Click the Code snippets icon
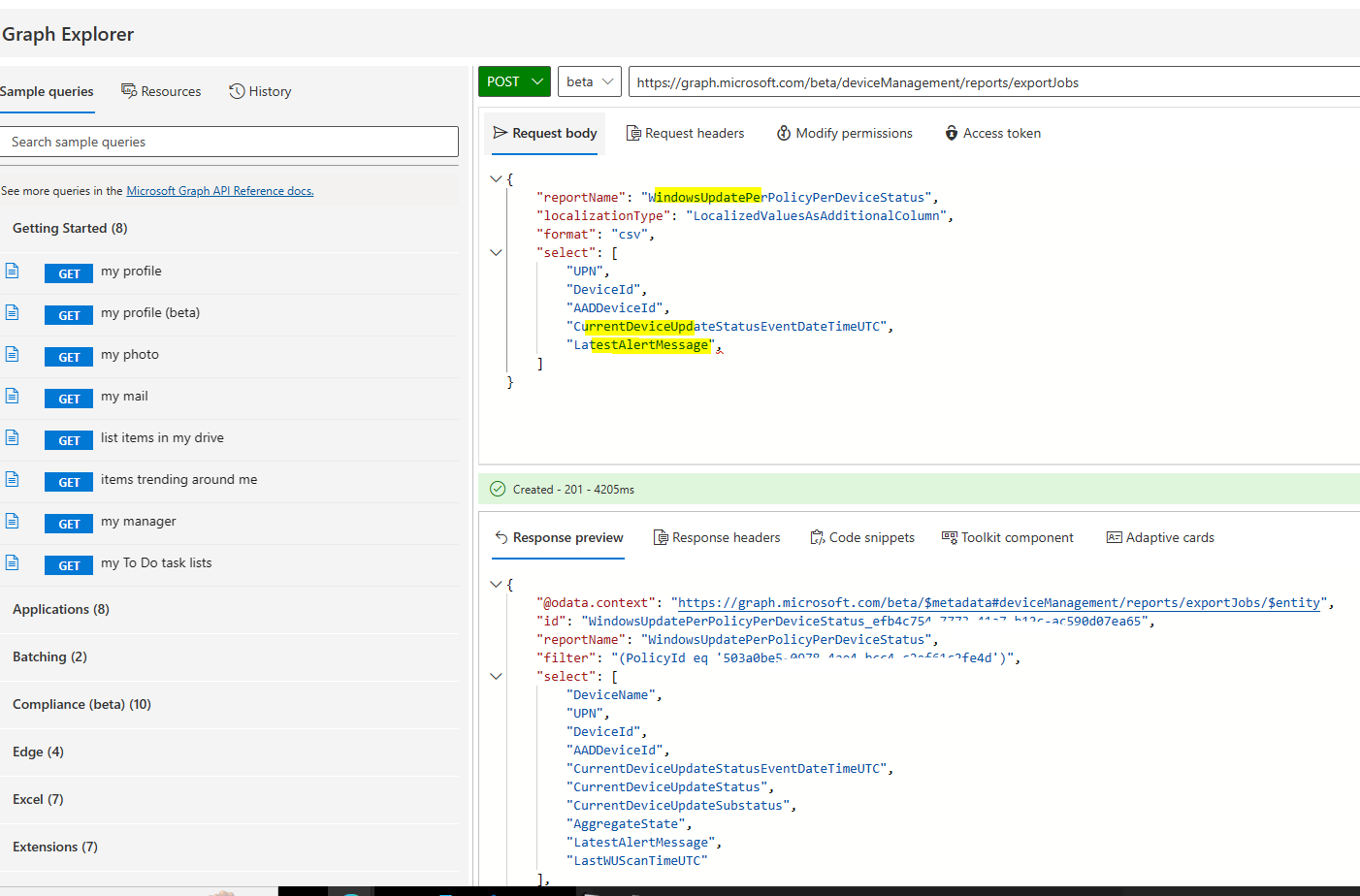Screen dimensions: 1360x896 [x=818, y=537]
